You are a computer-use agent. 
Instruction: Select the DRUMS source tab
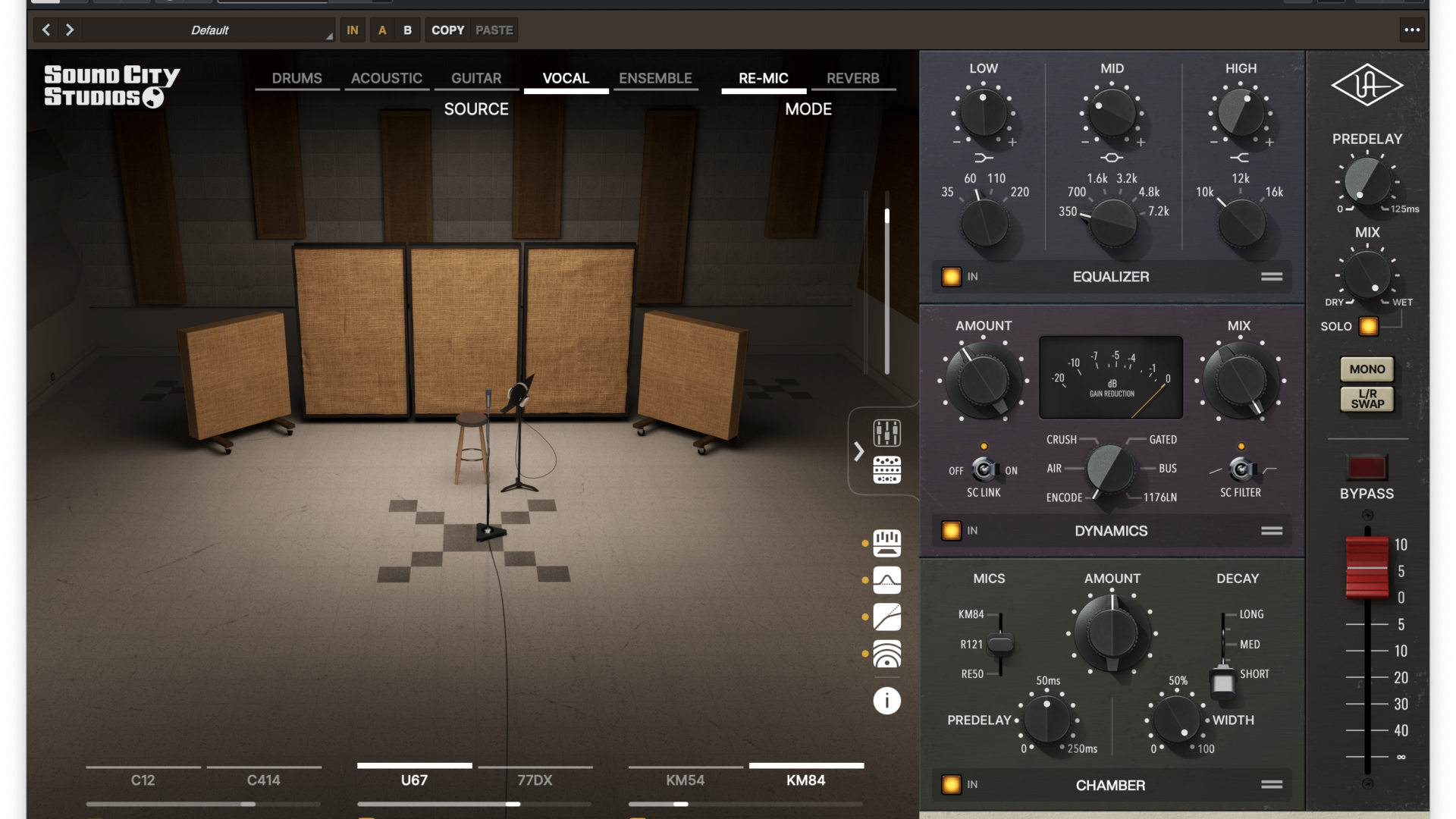[297, 78]
